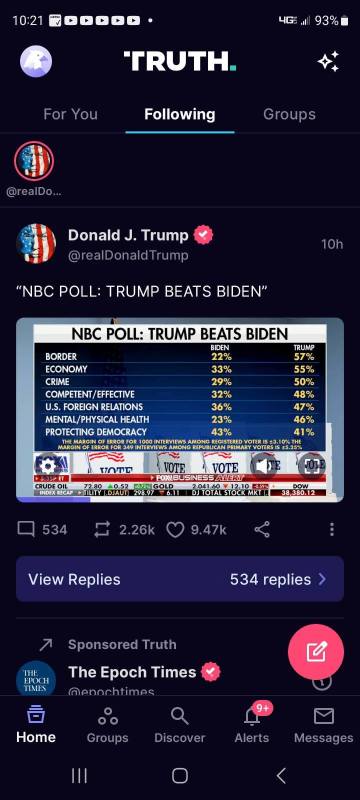Open the three-dot post options menu
360x800 pixels.
[x=332, y=530]
